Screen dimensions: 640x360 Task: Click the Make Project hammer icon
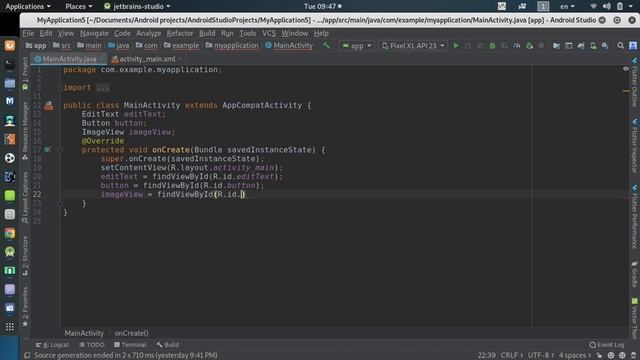click(326, 46)
